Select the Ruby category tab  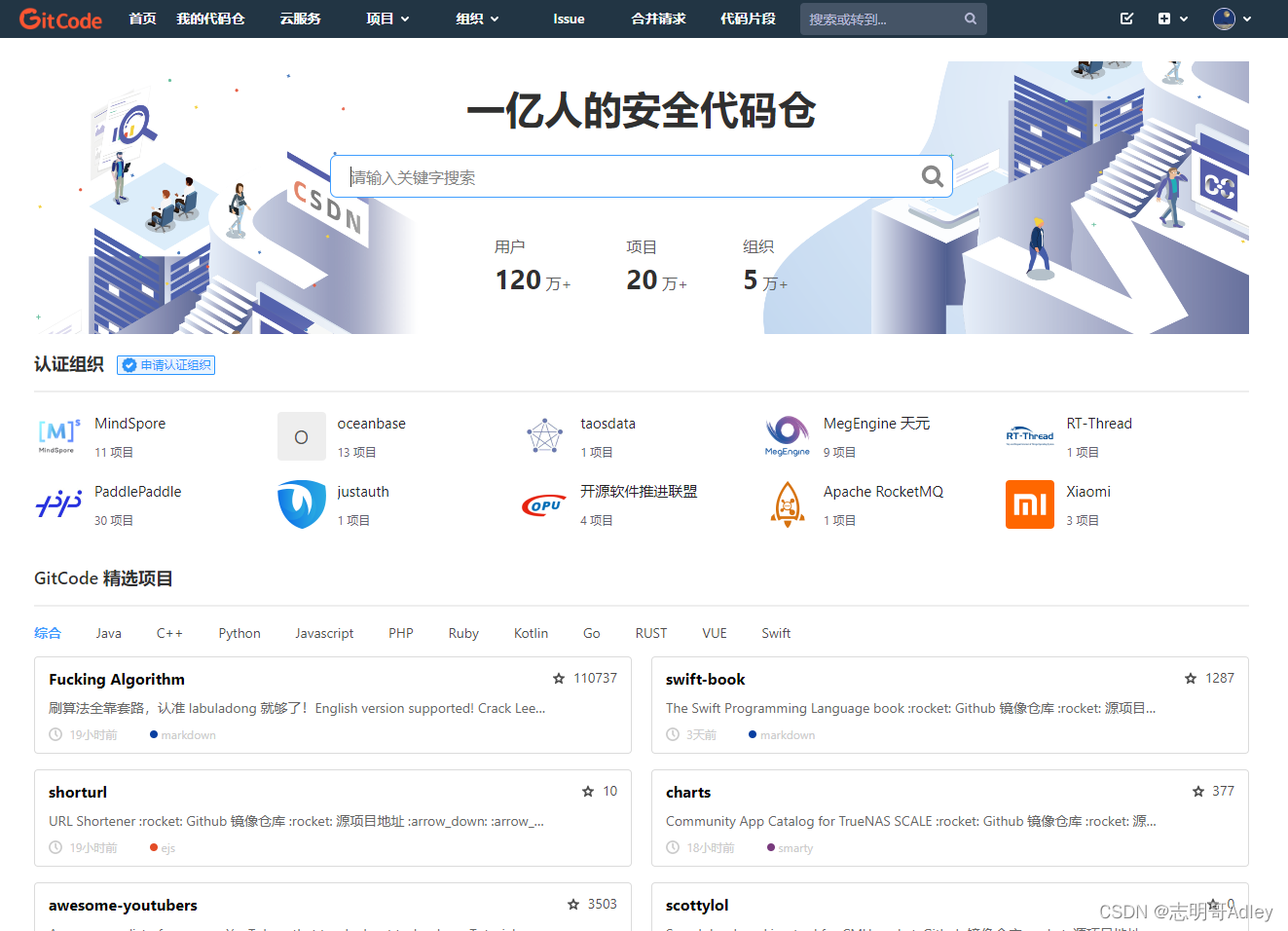(x=463, y=633)
